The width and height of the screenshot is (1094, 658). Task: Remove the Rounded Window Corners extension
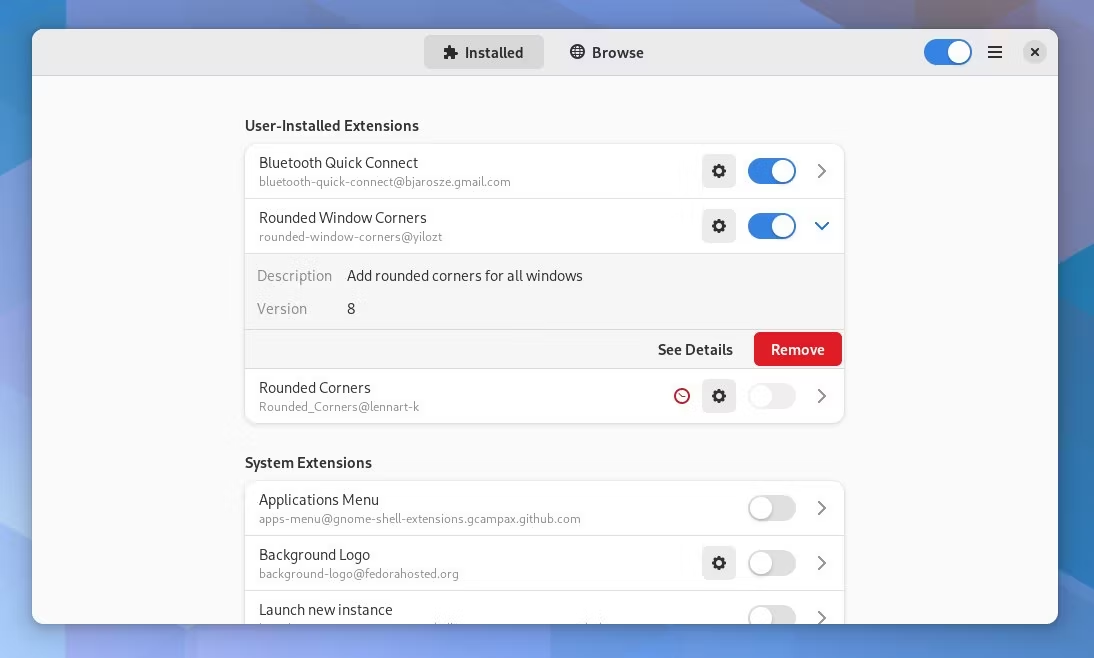click(797, 350)
